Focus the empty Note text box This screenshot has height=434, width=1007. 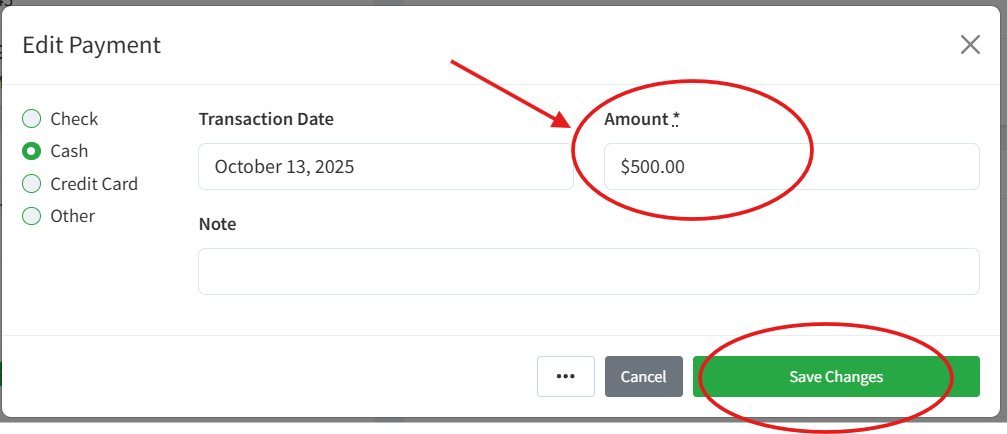(588, 271)
